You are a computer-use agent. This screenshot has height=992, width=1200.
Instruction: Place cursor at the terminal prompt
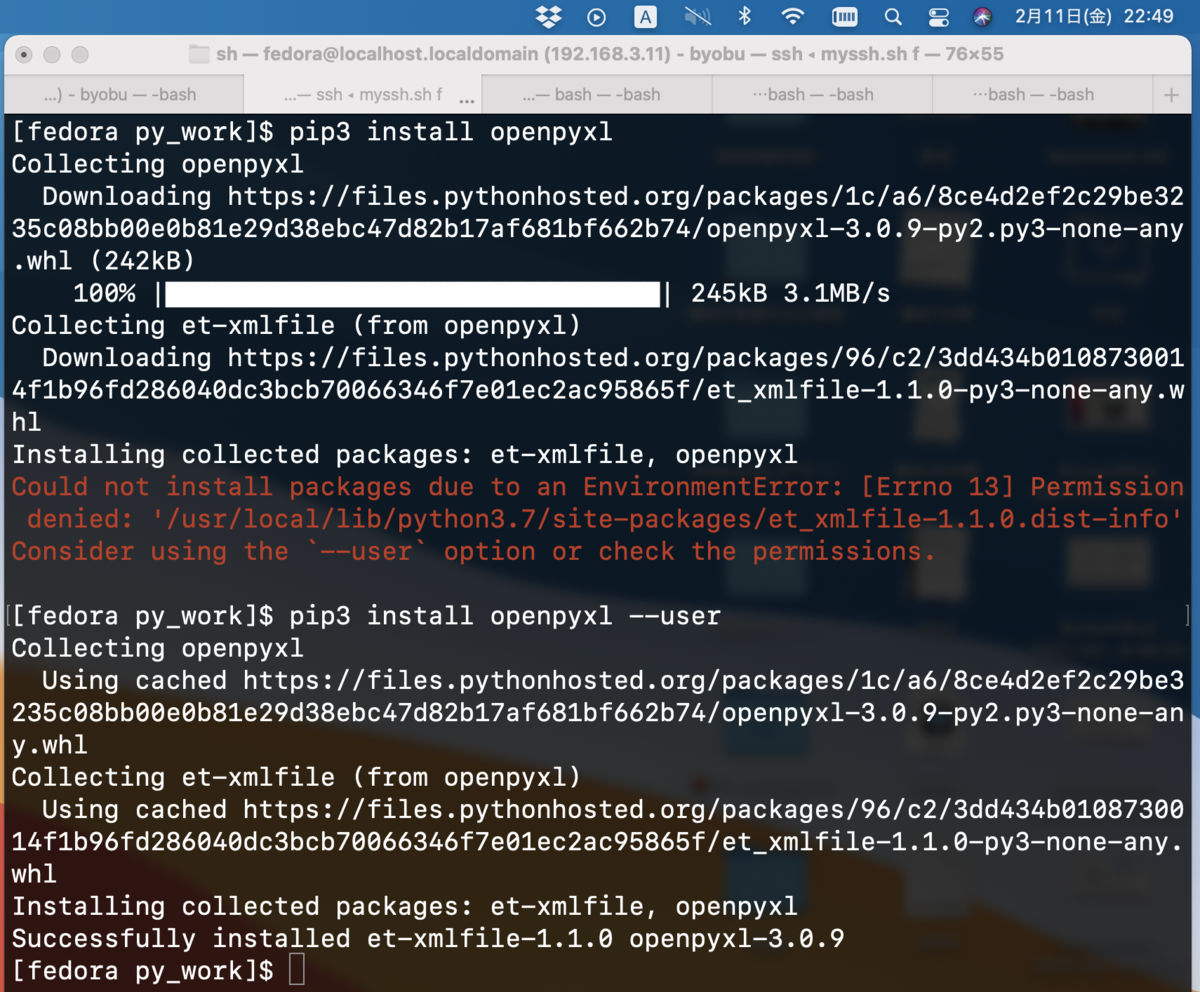[296, 970]
